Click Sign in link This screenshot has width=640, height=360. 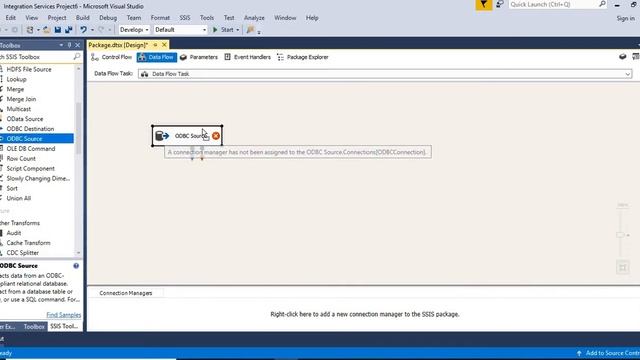coord(625,18)
